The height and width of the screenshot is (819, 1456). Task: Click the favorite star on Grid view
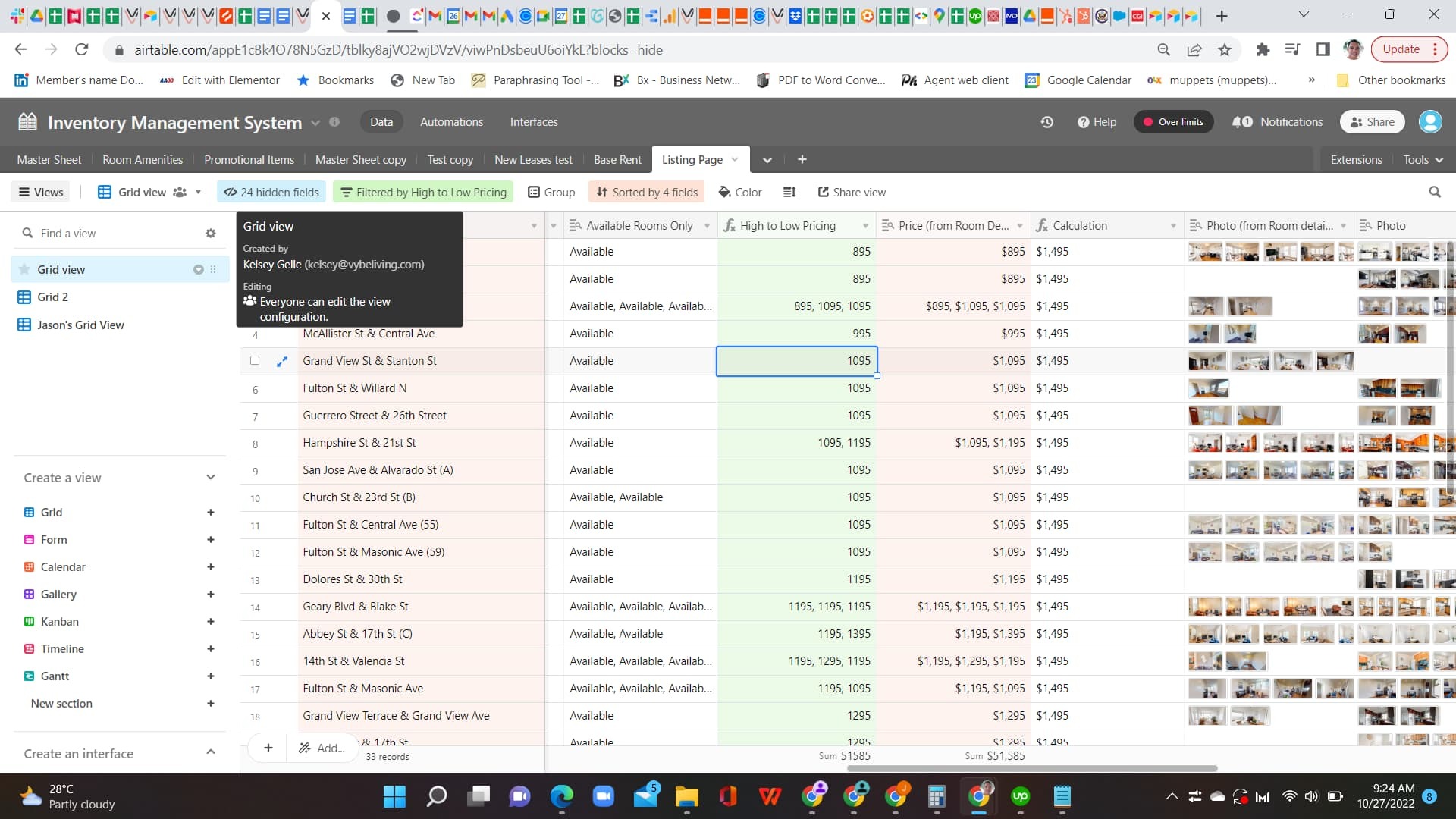pyautogui.click(x=24, y=270)
